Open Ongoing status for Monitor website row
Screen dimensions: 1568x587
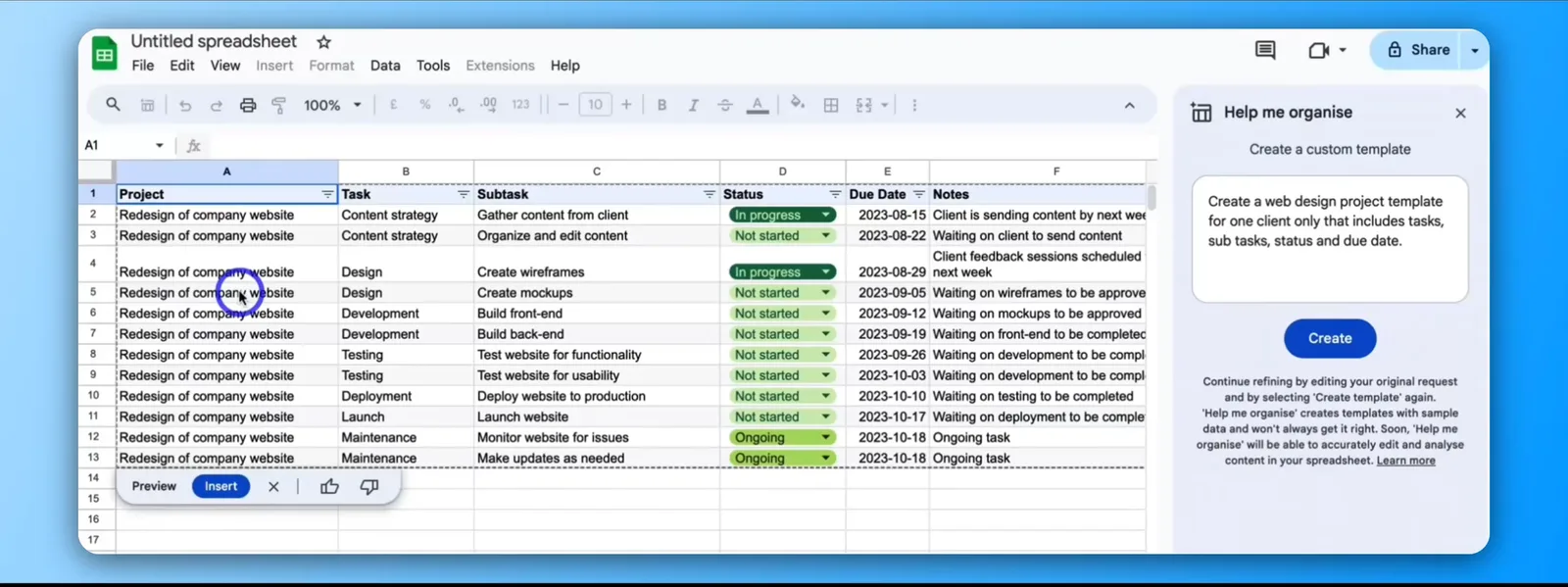826,437
